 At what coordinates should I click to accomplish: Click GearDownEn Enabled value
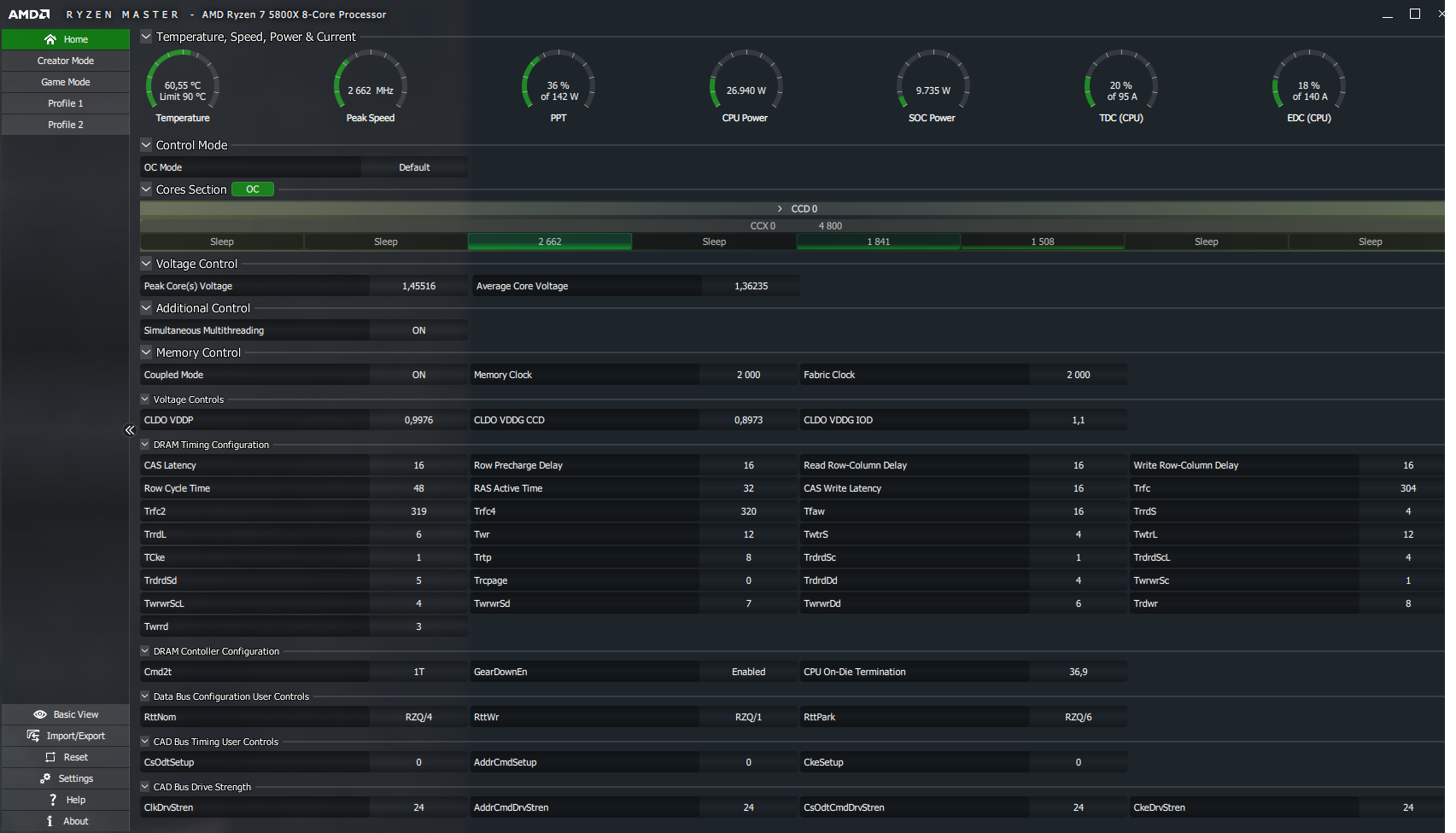coord(748,672)
